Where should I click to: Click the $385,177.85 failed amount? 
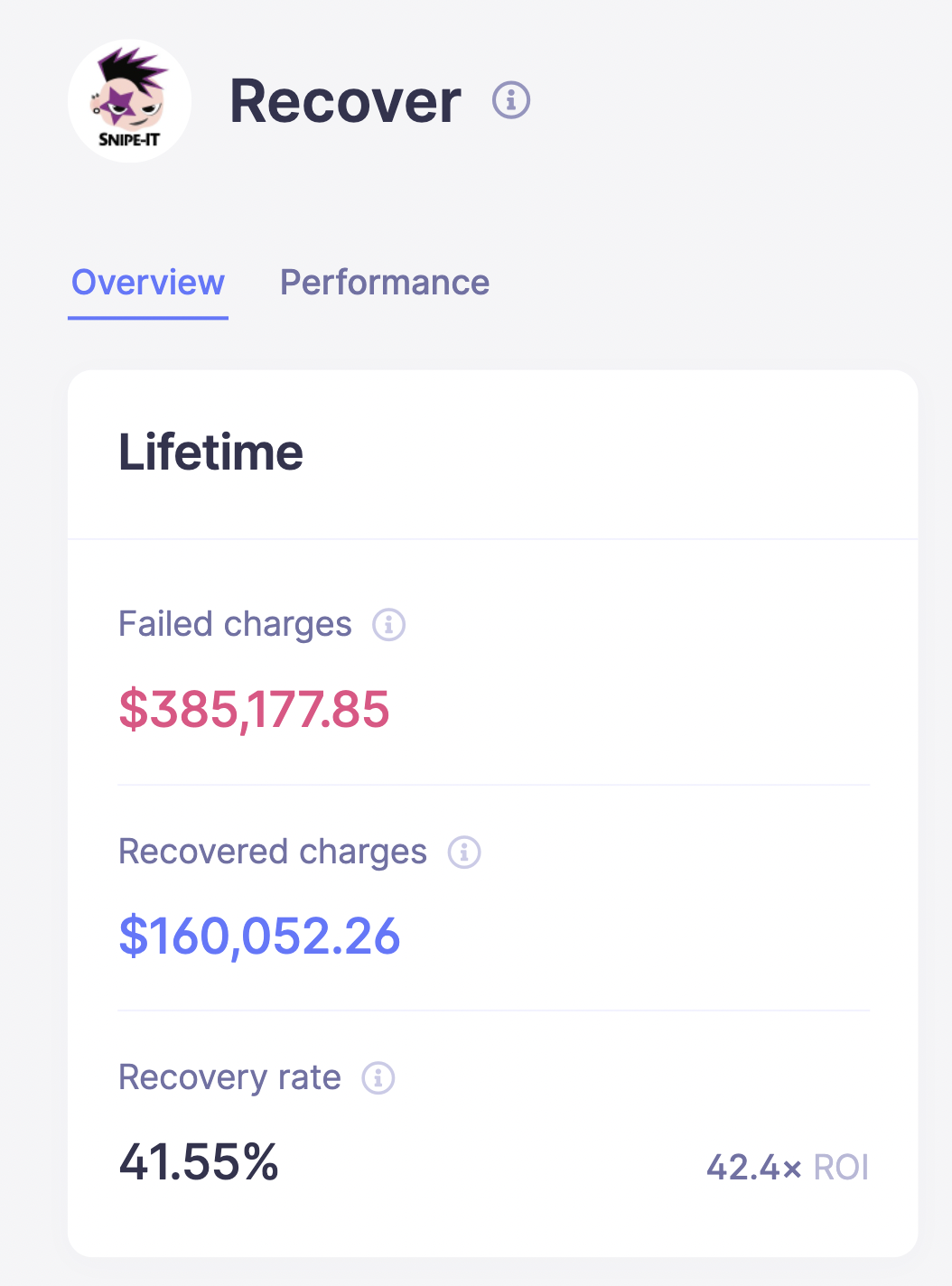[254, 709]
